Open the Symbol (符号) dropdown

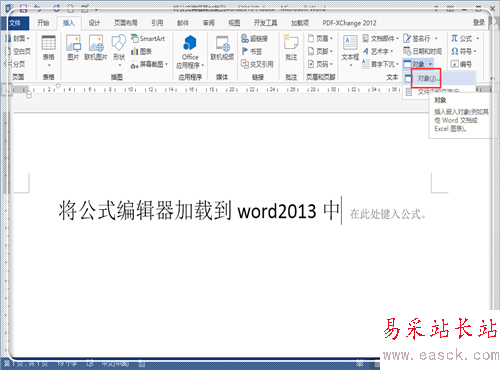coord(464,51)
